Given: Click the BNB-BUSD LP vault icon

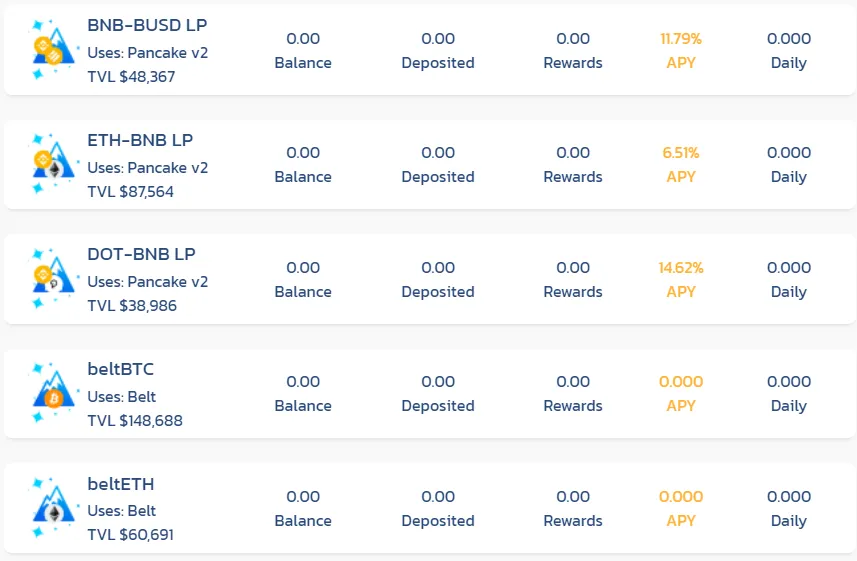Looking at the screenshot, I should 54,50.
